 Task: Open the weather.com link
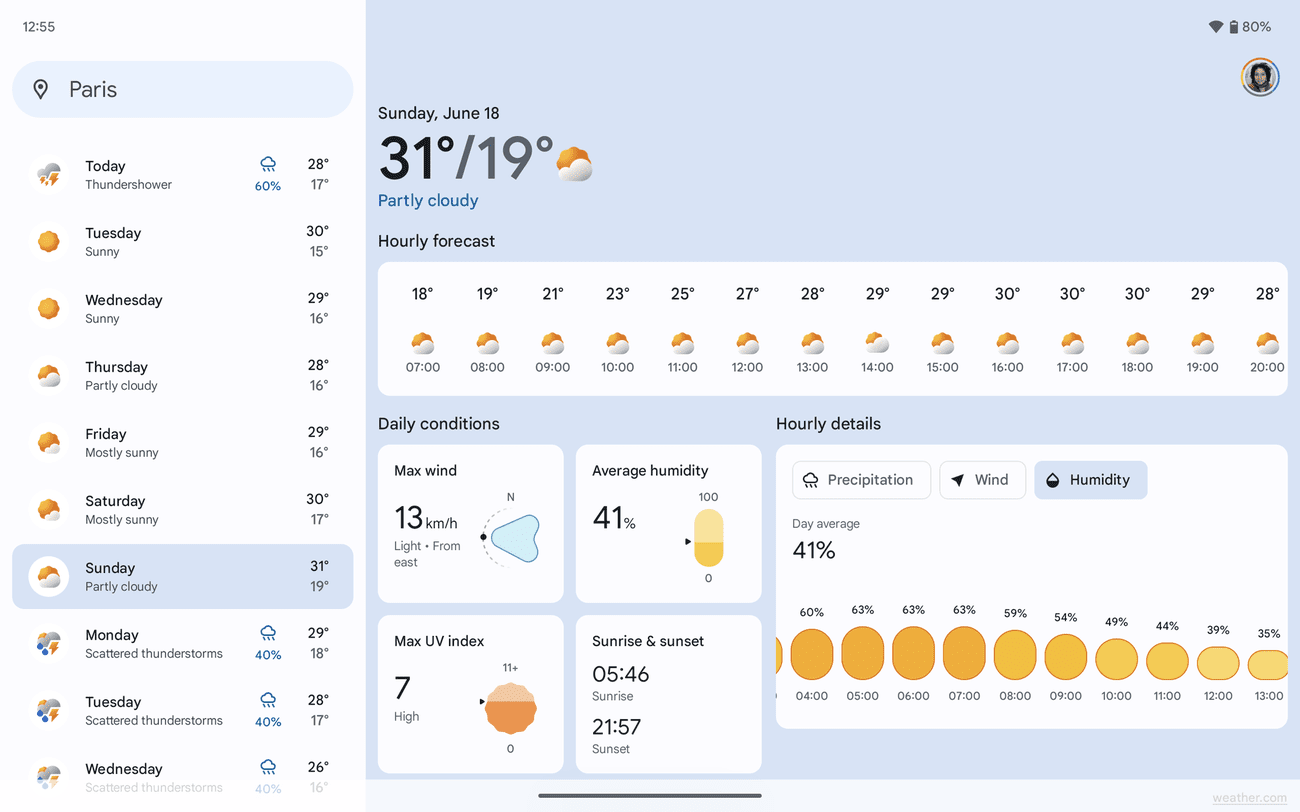[1248, 798]
